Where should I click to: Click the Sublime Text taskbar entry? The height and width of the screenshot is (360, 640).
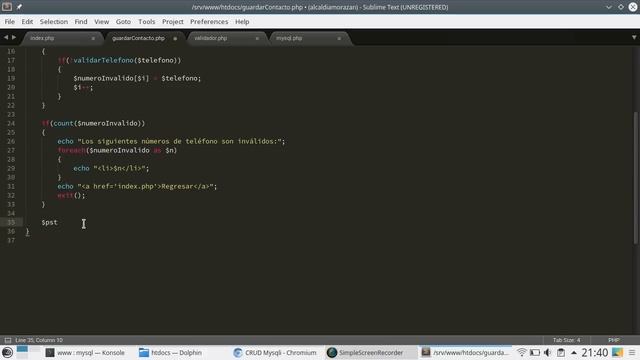(465, 353)
